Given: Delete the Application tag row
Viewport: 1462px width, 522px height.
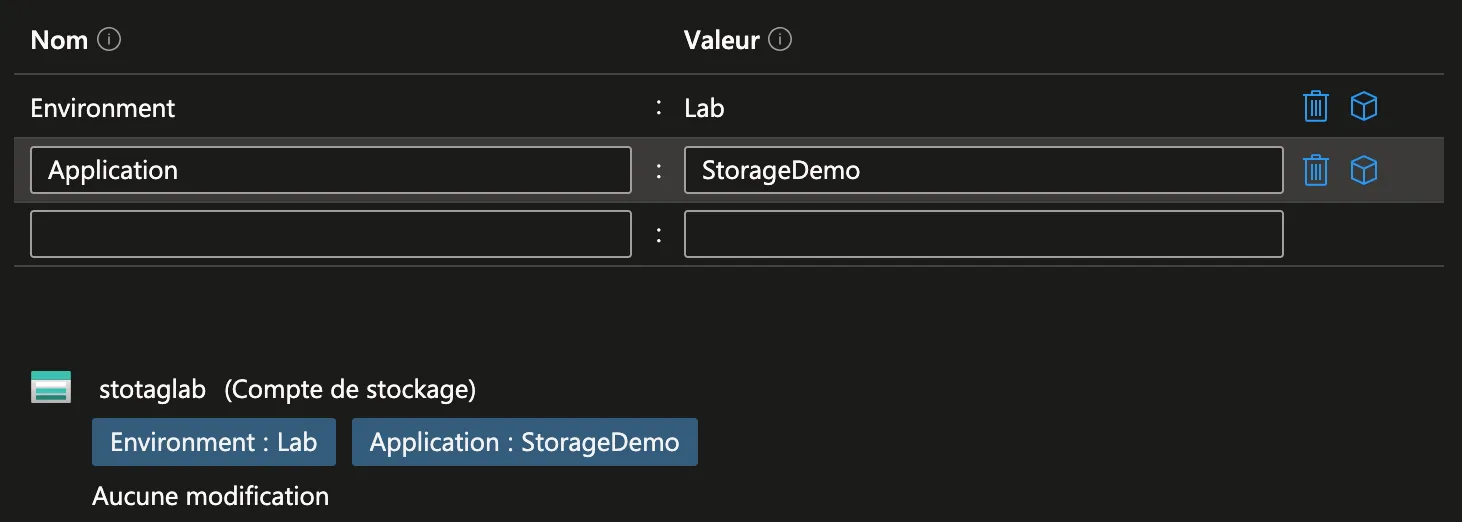Looking at the screenshot, I should click(1316, 170).
